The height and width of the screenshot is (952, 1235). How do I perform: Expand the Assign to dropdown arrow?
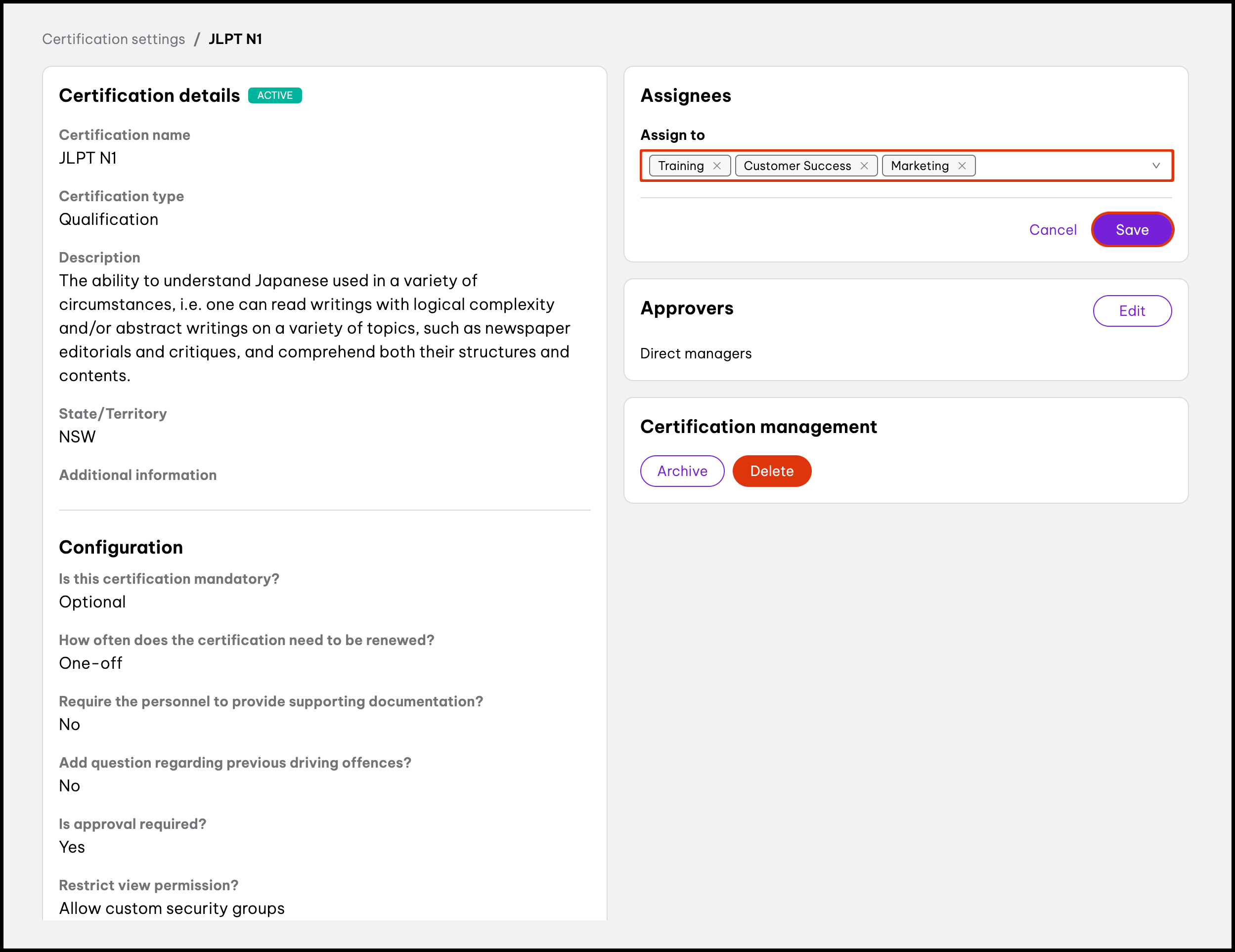point(1156,166)
